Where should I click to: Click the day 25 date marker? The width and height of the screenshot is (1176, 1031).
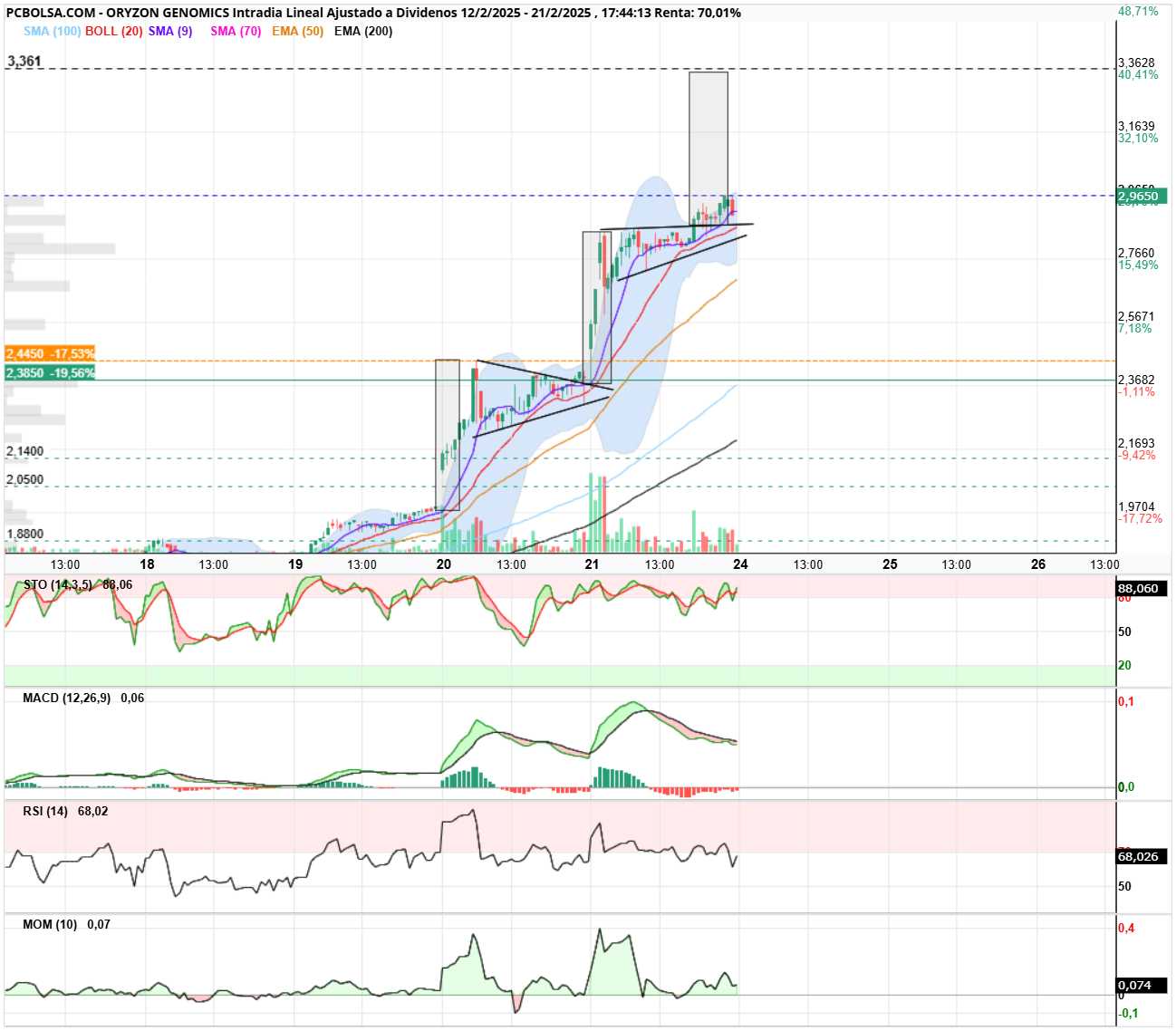pos(890,564)
